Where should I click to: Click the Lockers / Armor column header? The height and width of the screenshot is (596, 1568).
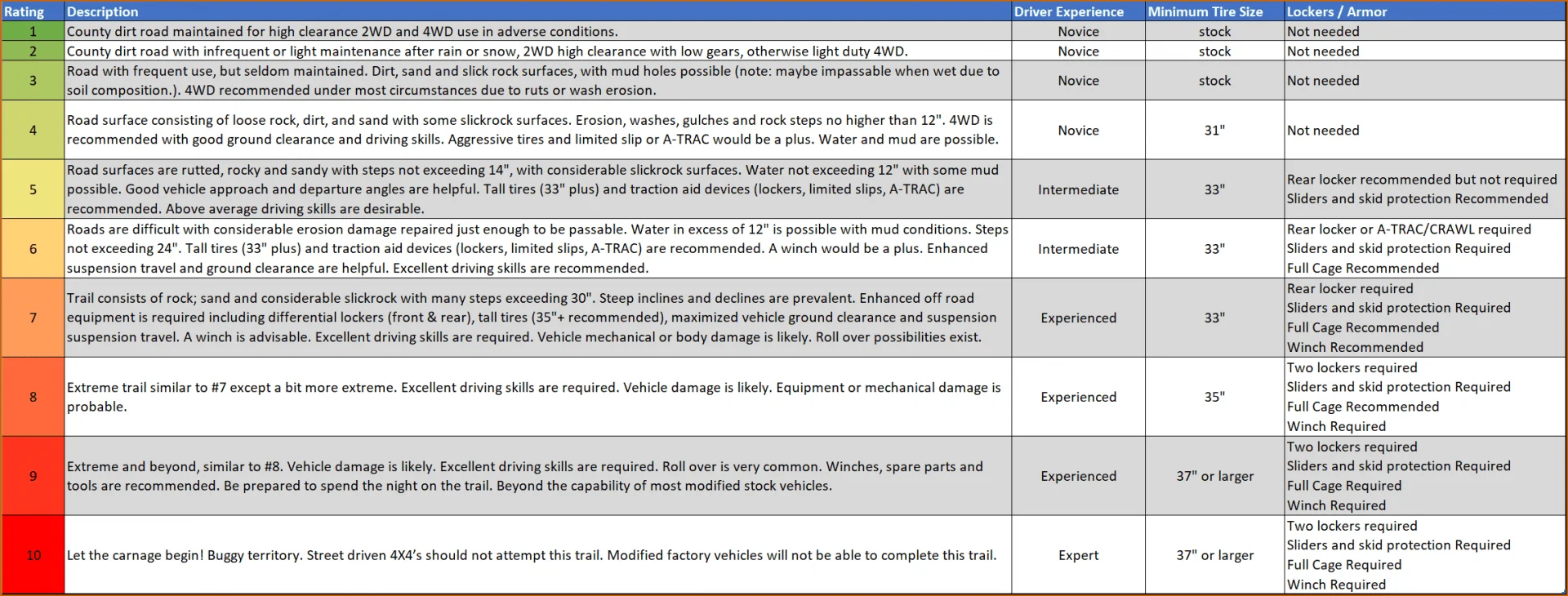point(1336,11)
